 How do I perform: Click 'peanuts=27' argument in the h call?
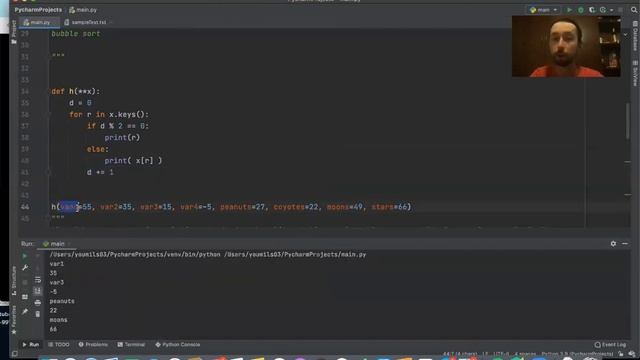point(242,207)
